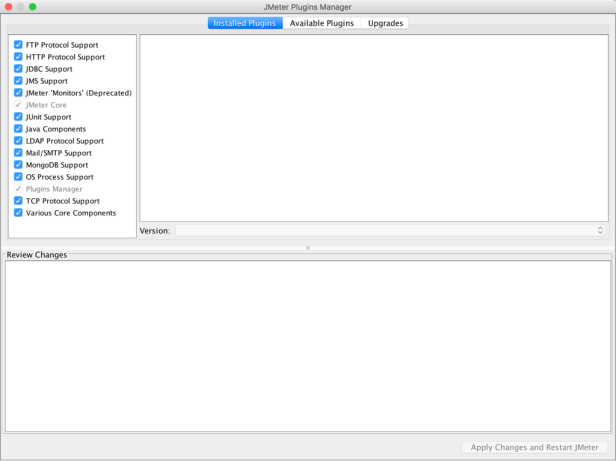Image resolution: width=616 pixels, height=461 pixels.
Task: Switch to the Available Plugins tab
Action: click(321, 23)
